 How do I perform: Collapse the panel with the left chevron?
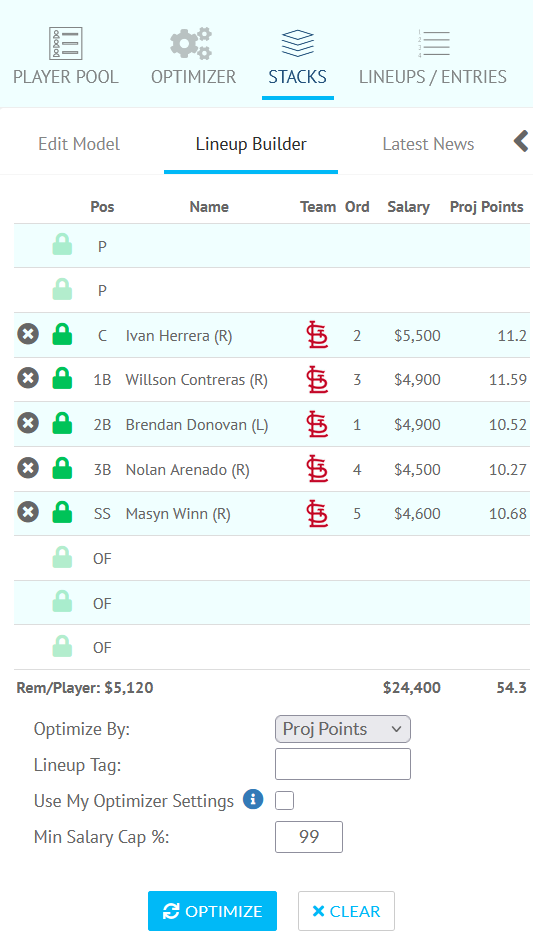click(x=521, y=142)
